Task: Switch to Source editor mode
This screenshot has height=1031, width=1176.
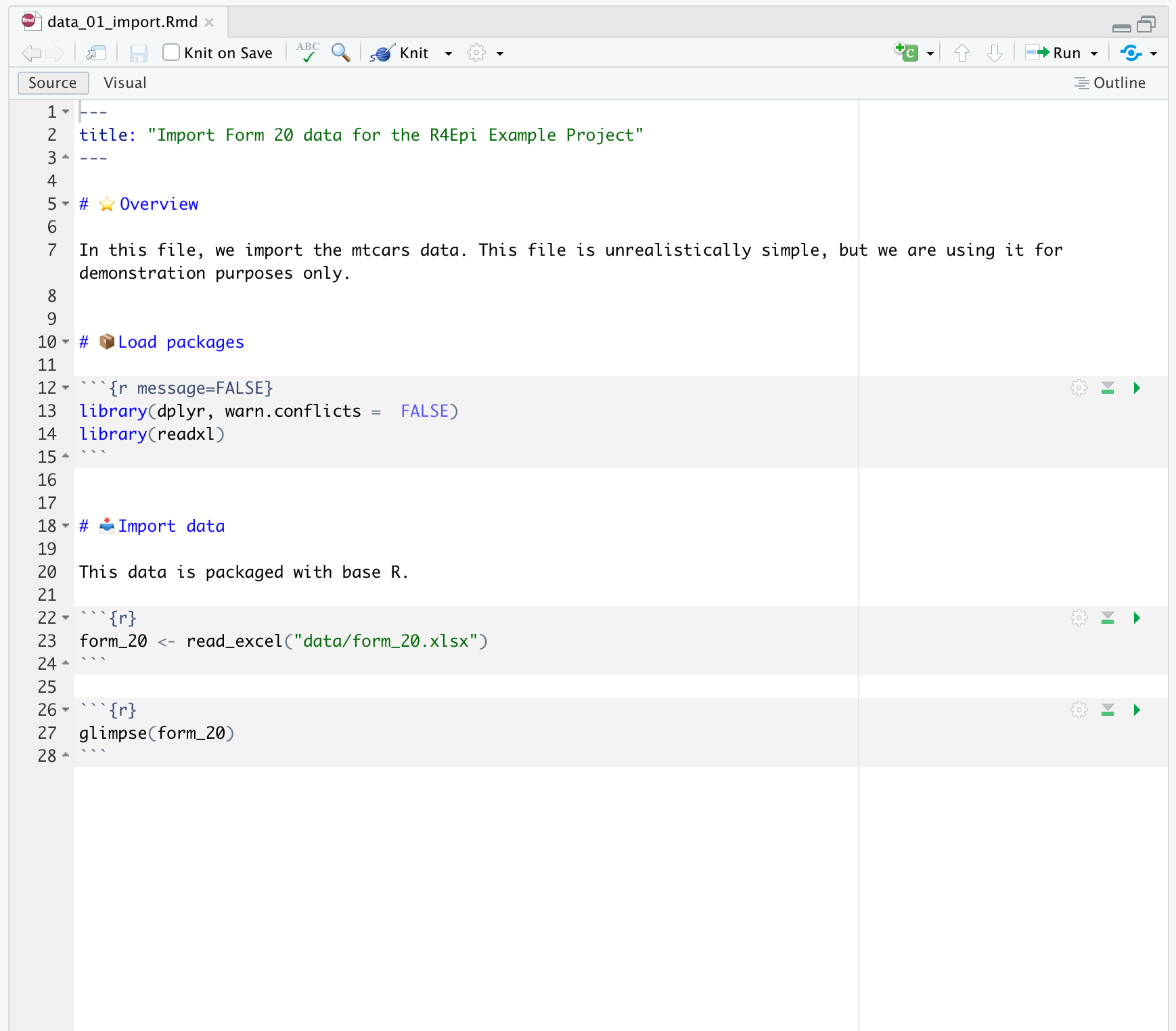Action: click(53, 83)
